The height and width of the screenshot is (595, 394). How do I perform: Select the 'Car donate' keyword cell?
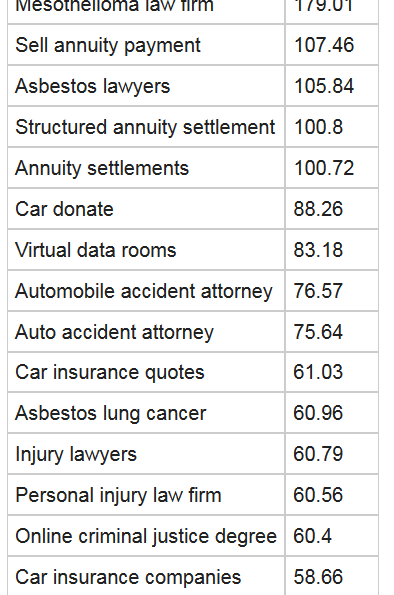[146, 209]
